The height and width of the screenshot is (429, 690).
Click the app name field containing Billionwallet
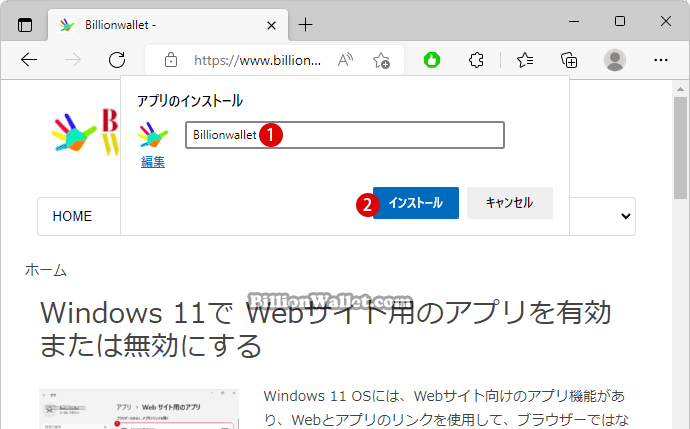point(345,135)
